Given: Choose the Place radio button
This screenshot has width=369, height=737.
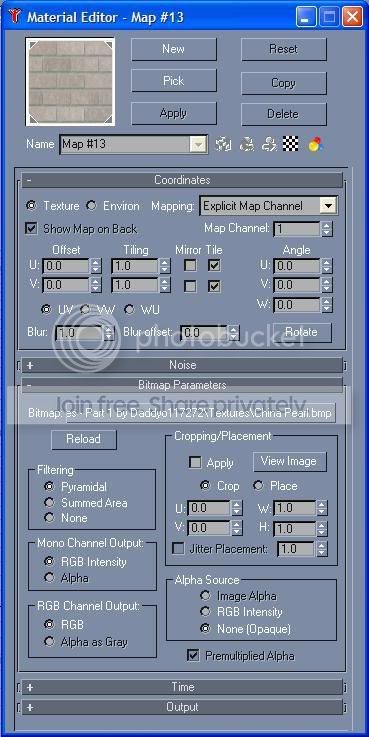Looking at the screenshot, I should tap(258, 486).
